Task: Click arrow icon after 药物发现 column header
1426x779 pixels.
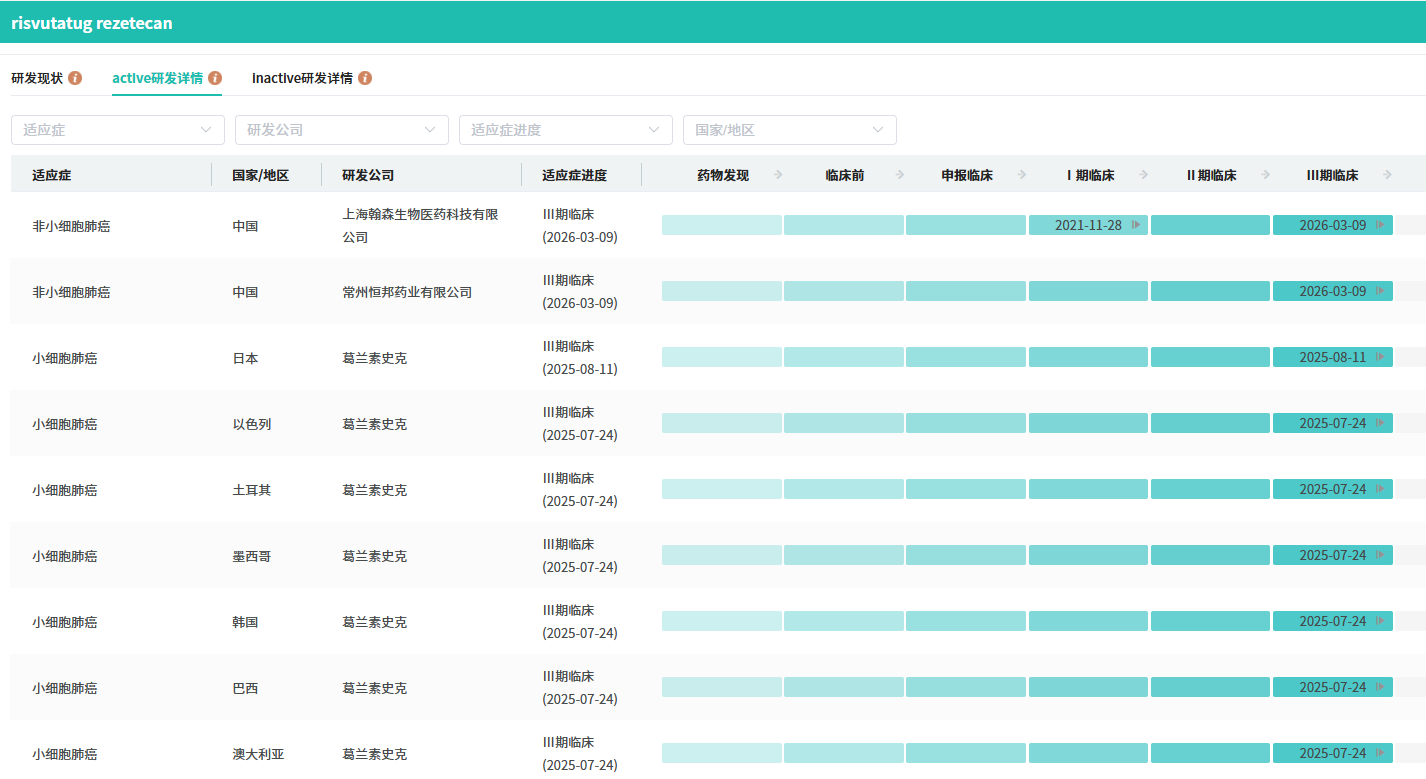Action: 778,175
